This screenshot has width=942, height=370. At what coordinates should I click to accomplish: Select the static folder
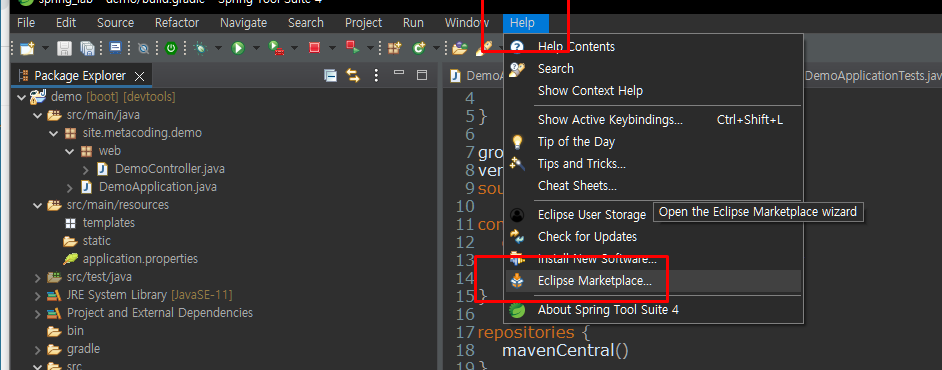(96, 241)
